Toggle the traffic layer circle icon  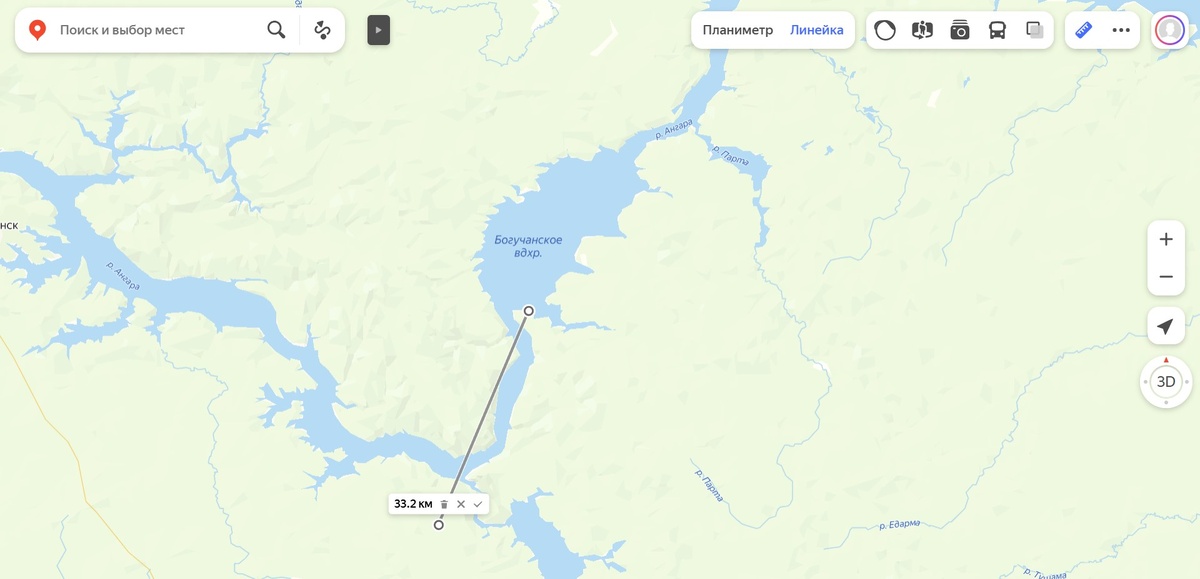point(885,30)
